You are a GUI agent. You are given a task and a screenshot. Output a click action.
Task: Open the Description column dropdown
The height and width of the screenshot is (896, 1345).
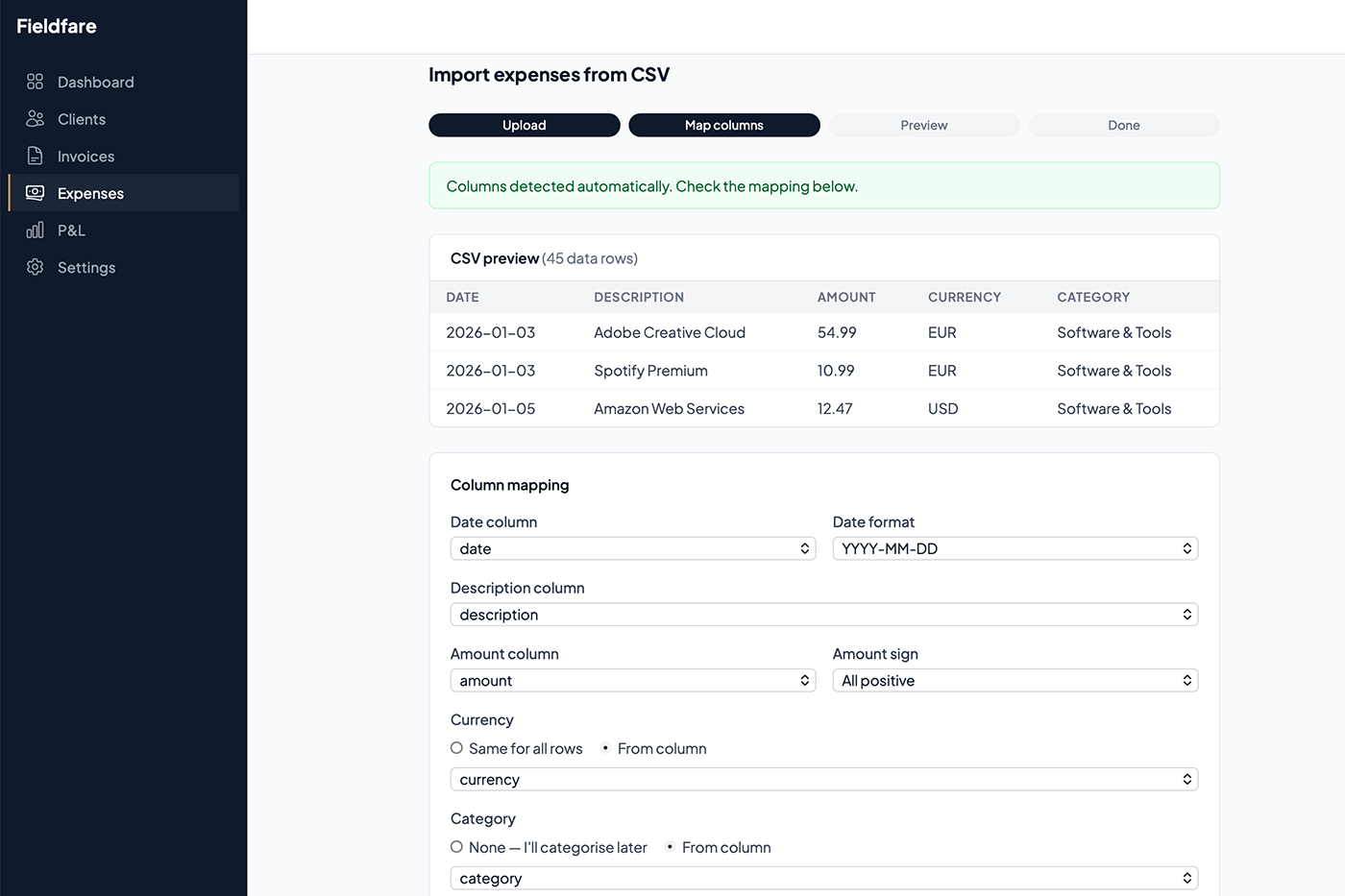coord(823,615)
